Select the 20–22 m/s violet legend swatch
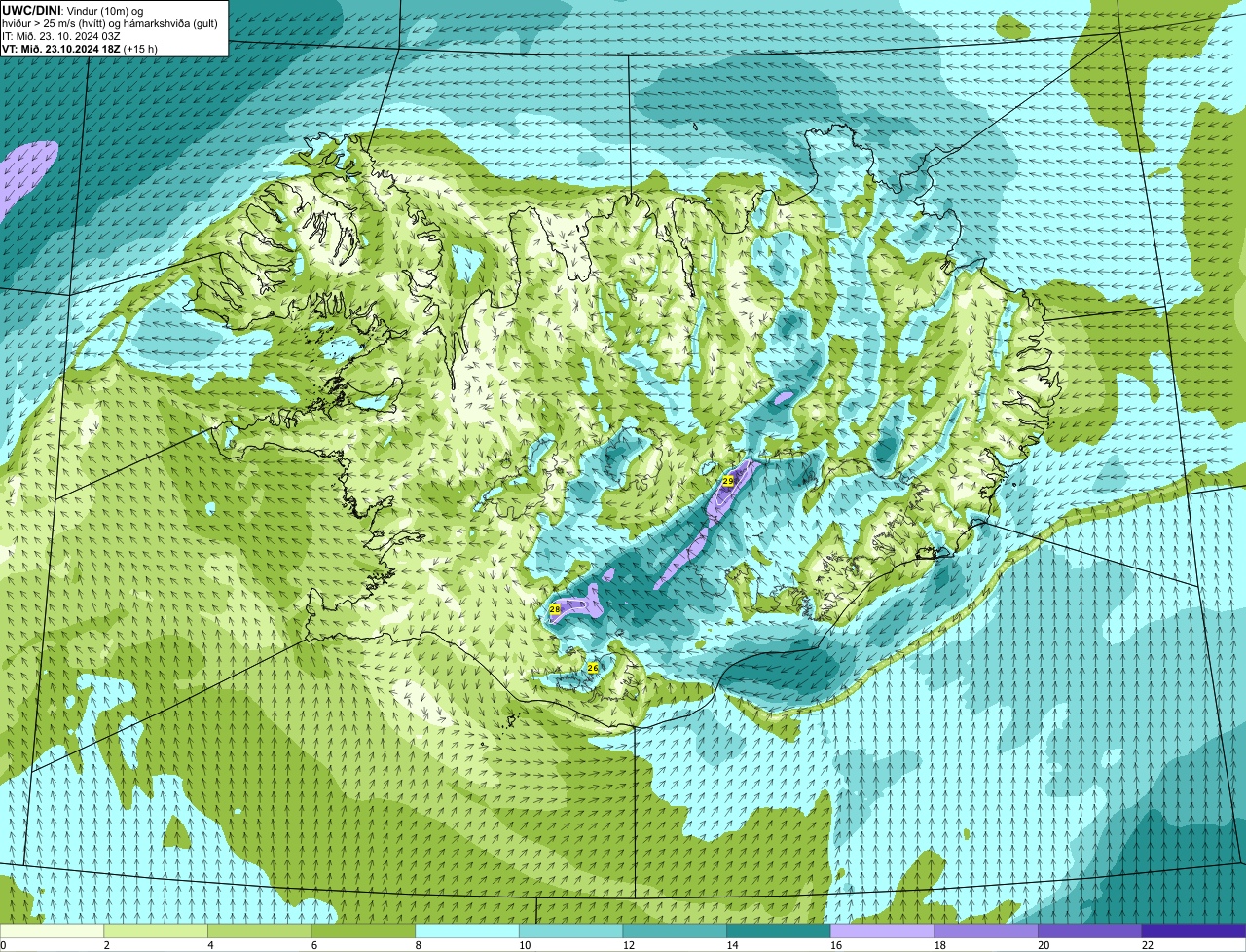Image resolution: width=1246 pixels, height=952 pixels. 1090,931
